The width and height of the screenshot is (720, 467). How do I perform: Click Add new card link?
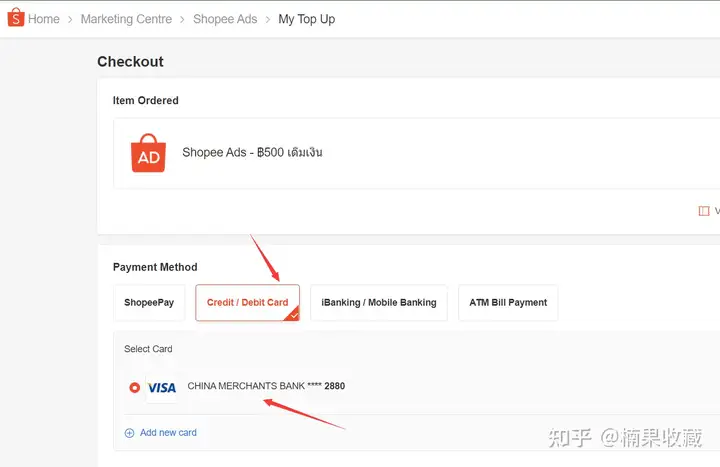(168, 433)
